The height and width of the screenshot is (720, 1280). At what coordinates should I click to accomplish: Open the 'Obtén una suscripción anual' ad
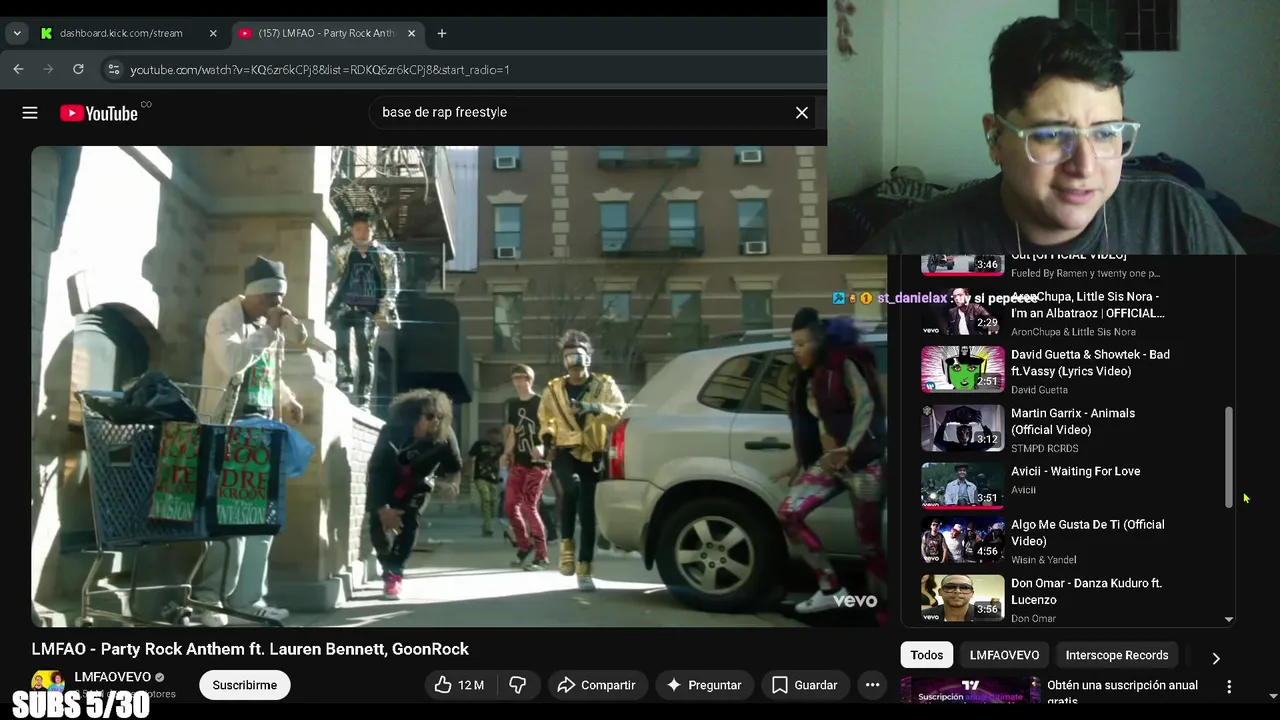pyautogui.click(x=1122, y=692)
